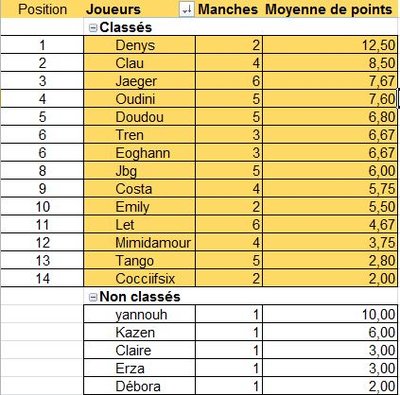
Task: Click Oudini's average value 7,60
Action: pyautogui.click(x=330, y=99)
